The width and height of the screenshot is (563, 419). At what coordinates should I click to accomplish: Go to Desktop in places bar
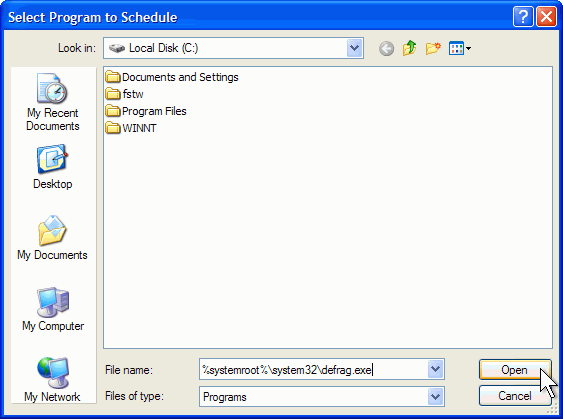click(53, 167)
